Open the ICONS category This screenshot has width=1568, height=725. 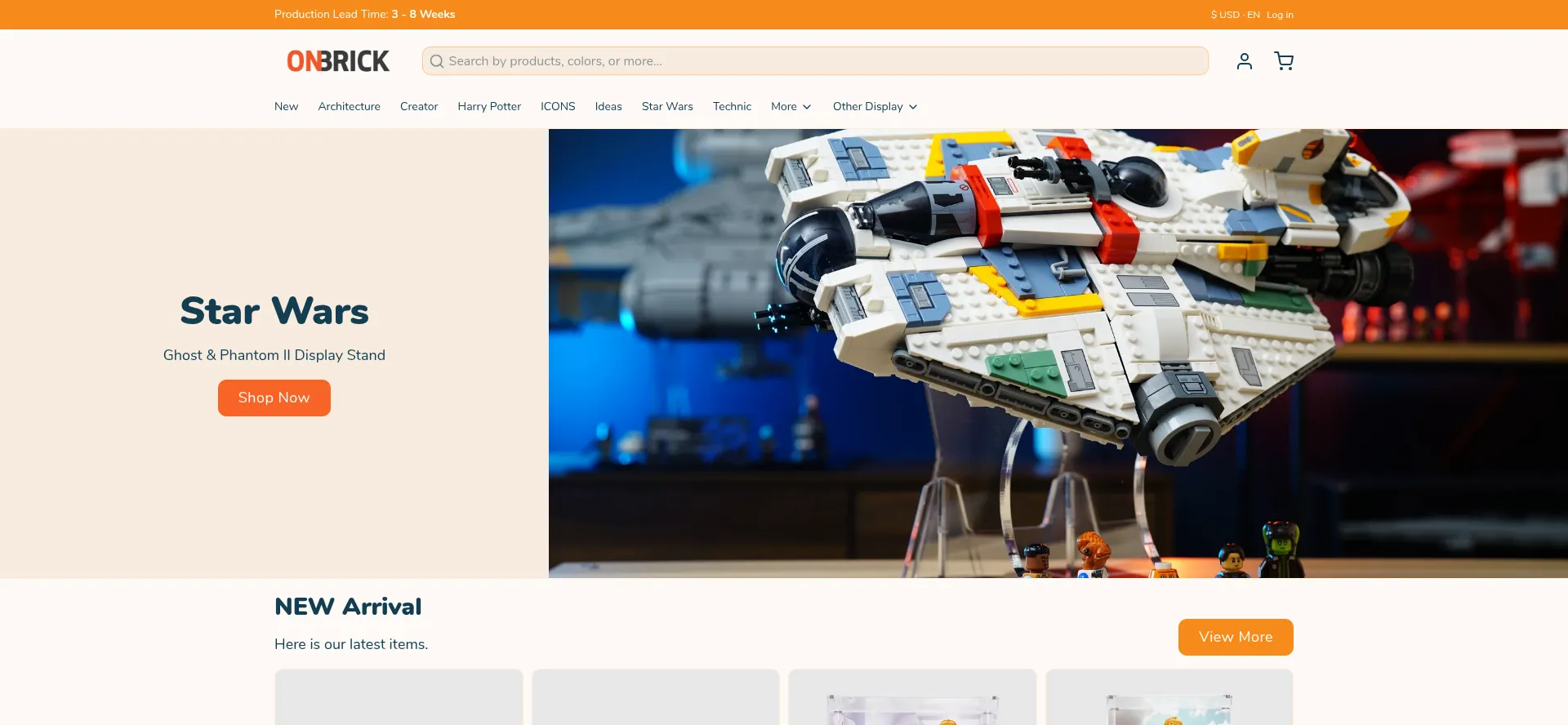tap(558, 107)
